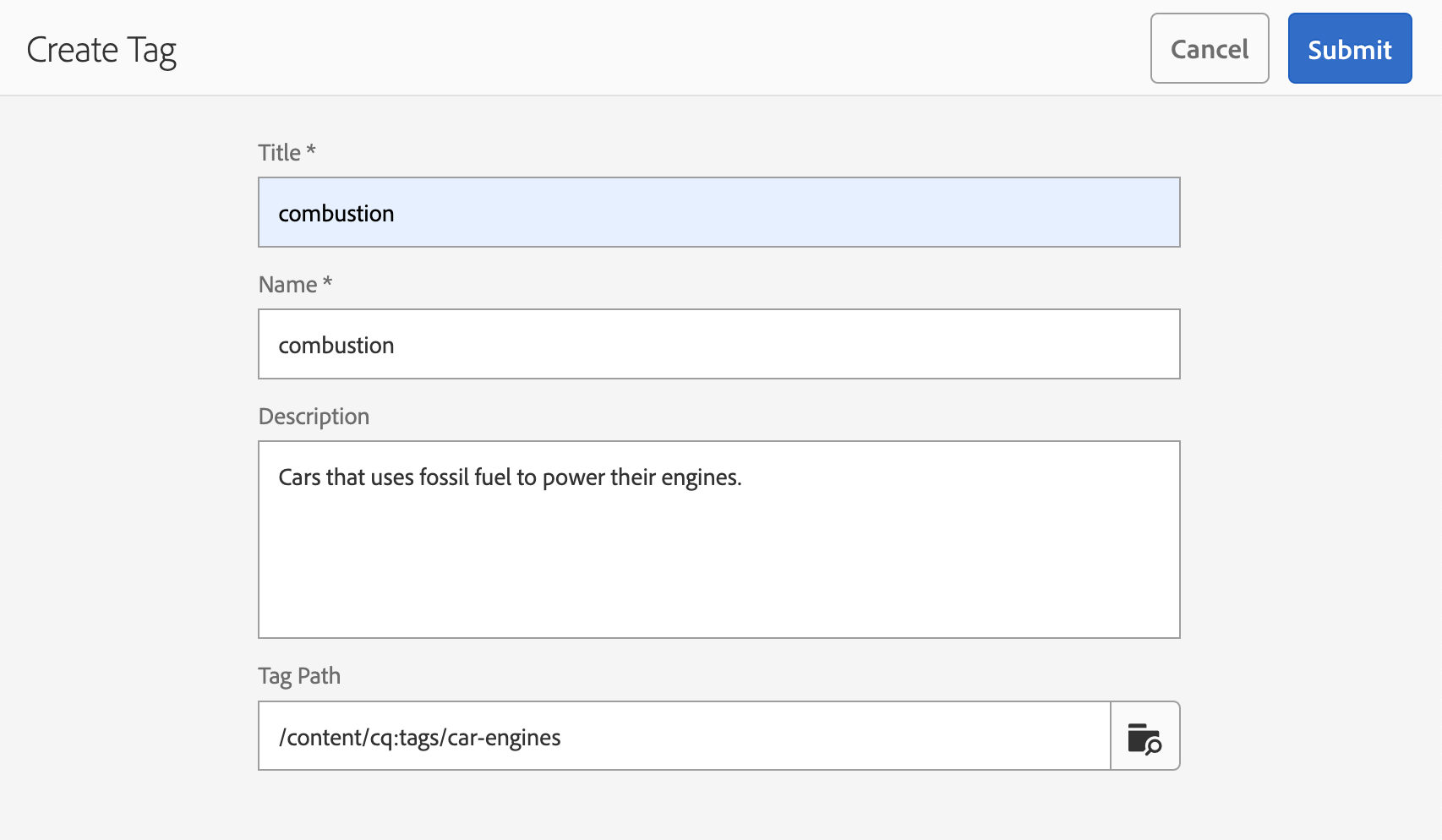Click the Title * label
1442x840 pixels.
point(287,153)
